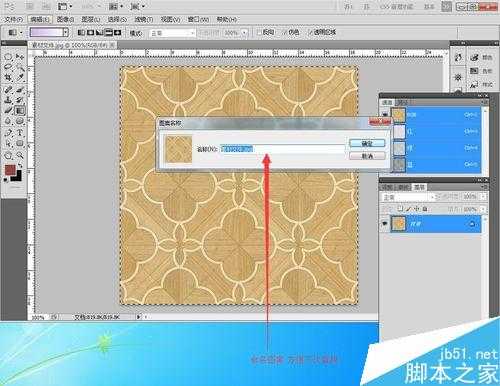The image size is (500, 386).
Task: Select the Brush tool
Action: (20, 90)
